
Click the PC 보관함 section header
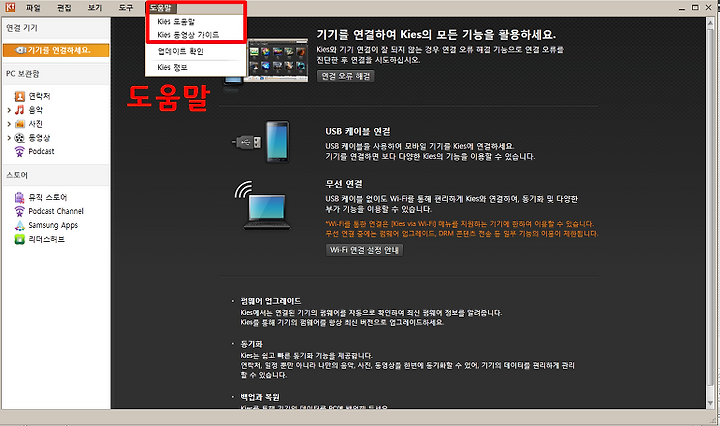point(56,74)
